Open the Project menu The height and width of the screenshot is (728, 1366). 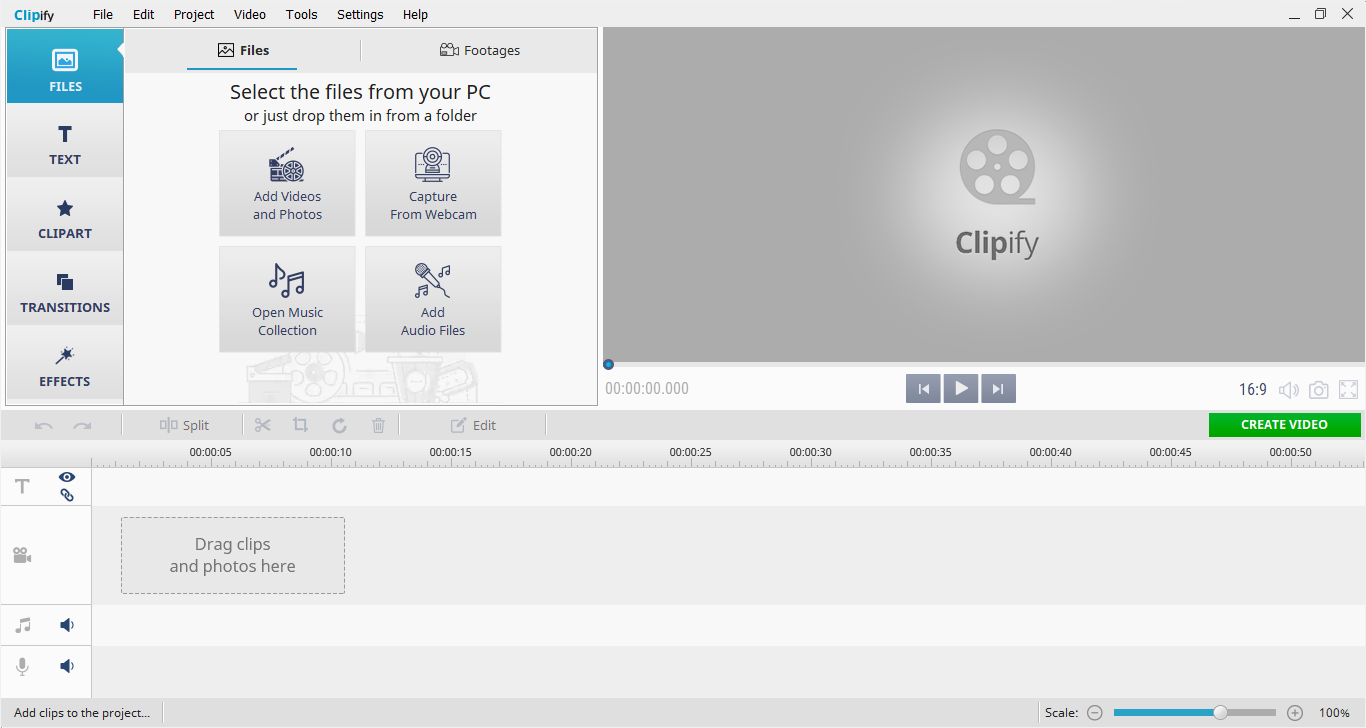pos(194,14)
